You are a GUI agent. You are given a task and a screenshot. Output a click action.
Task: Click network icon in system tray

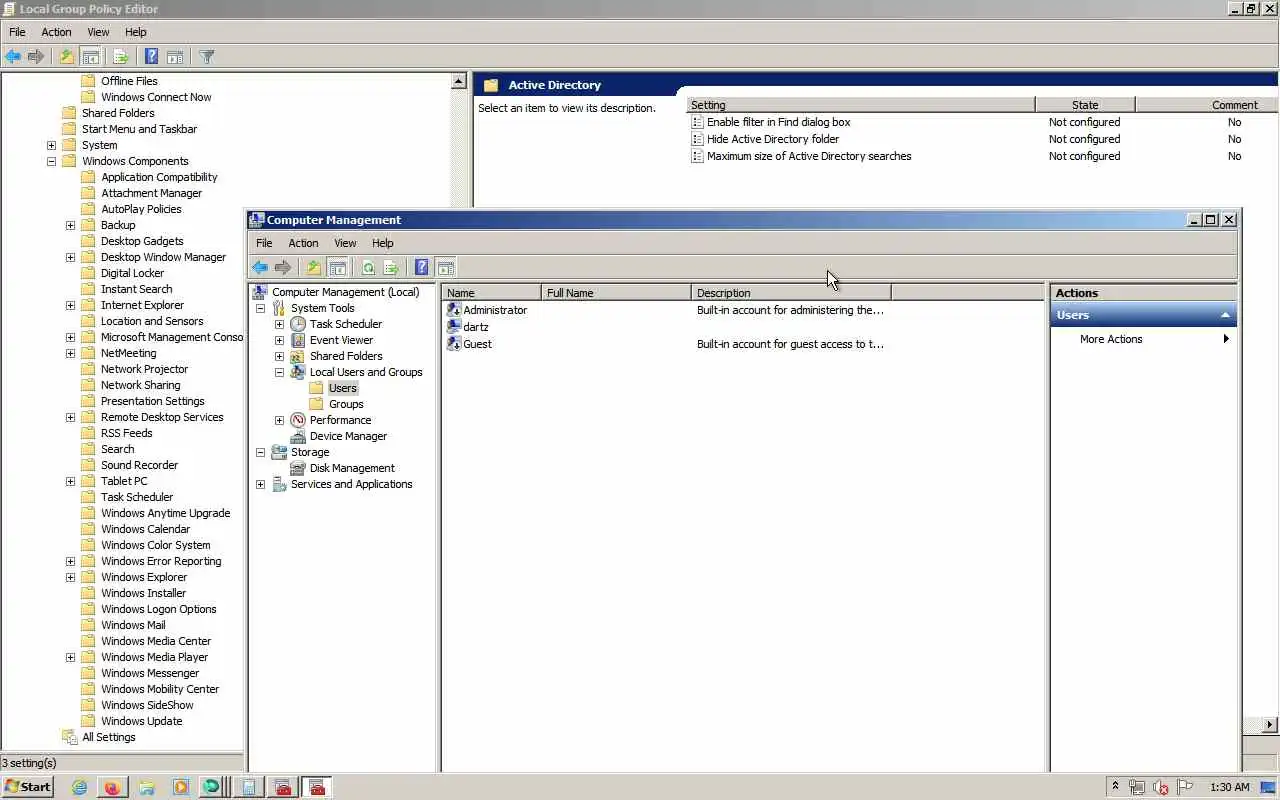[1137, 787]
